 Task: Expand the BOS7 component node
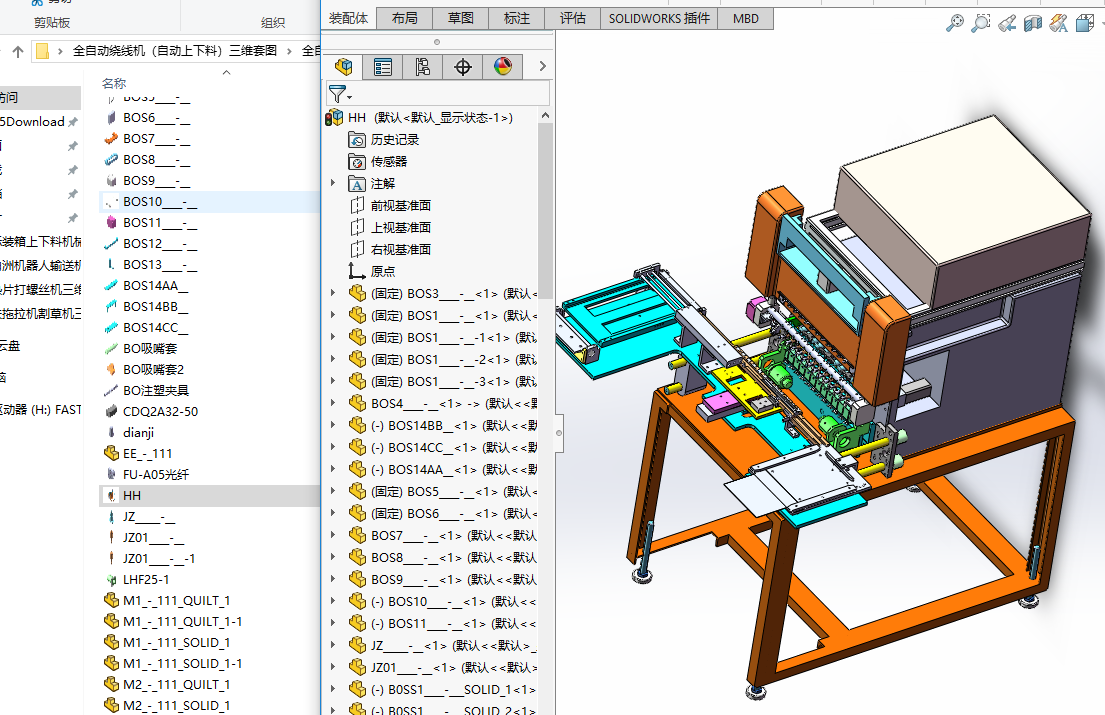click(x=333, y=535)
